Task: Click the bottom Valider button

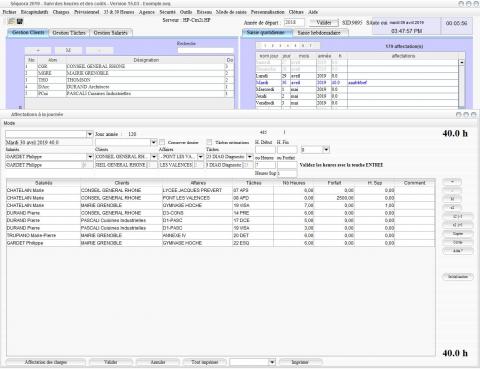Action: pyautogui.click(x=110, y=362)
